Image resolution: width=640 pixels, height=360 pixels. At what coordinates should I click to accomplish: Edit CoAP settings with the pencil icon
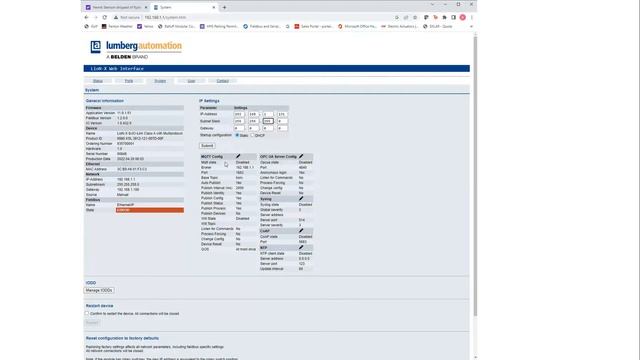(x=301, y=231)
